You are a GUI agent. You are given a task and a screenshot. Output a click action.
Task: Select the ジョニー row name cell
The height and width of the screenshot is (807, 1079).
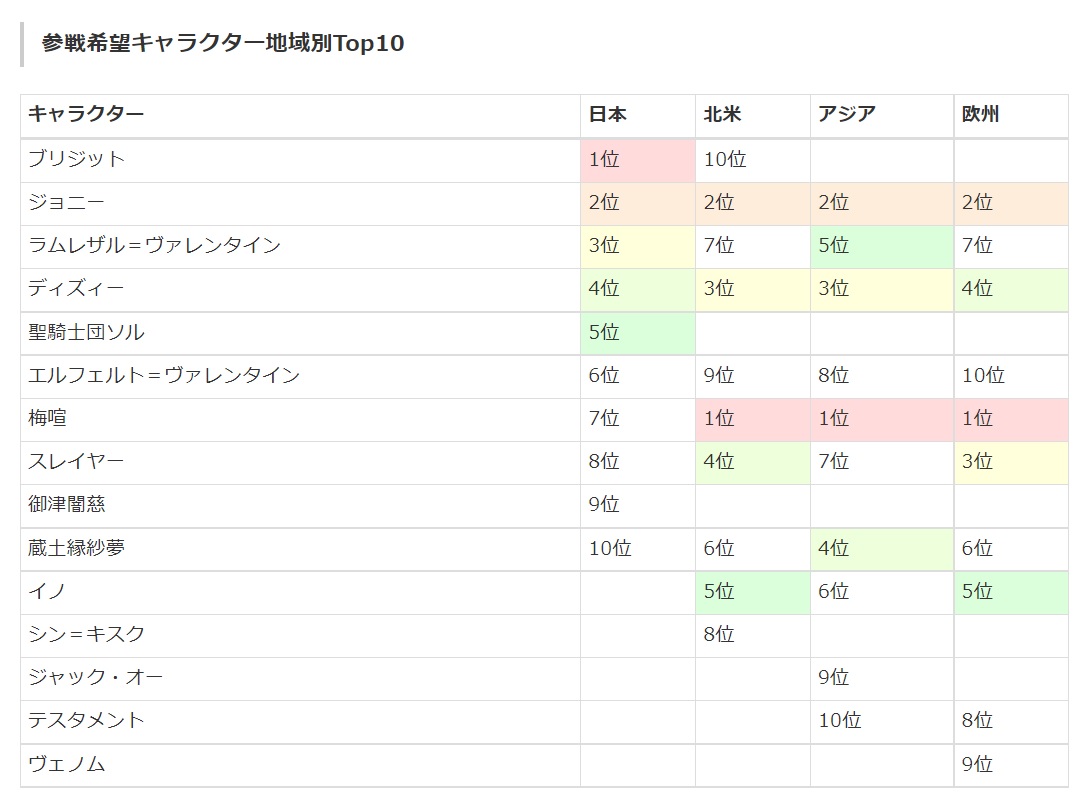(x=66, y=203)
